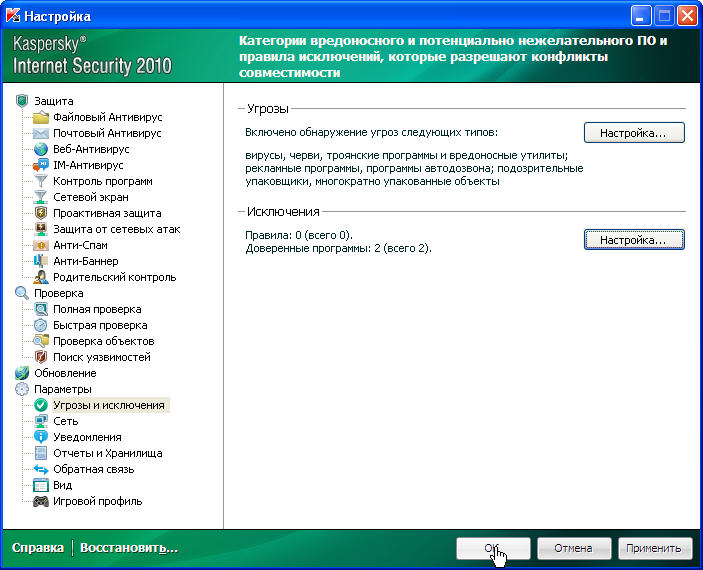
Task: Confirm with the OK button
Action: 493,548
